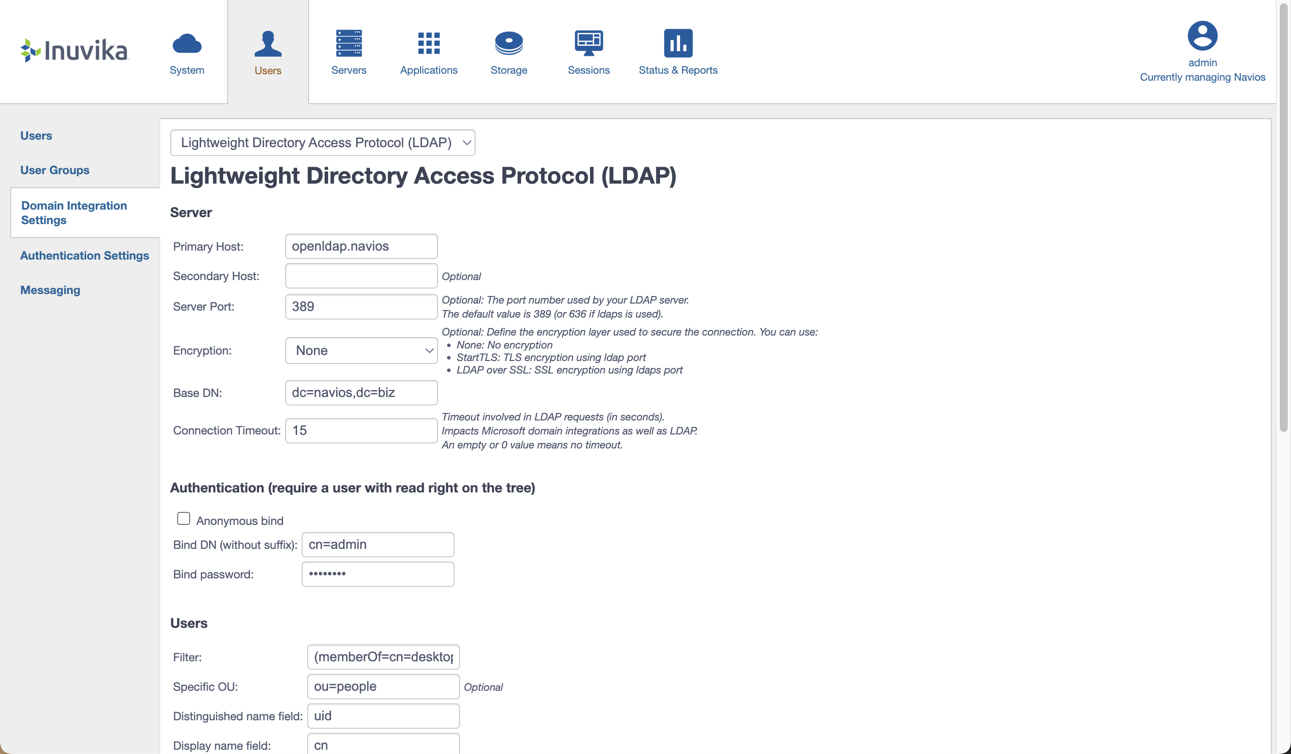Open the Servers rack icon

click(x=349, y=43)
